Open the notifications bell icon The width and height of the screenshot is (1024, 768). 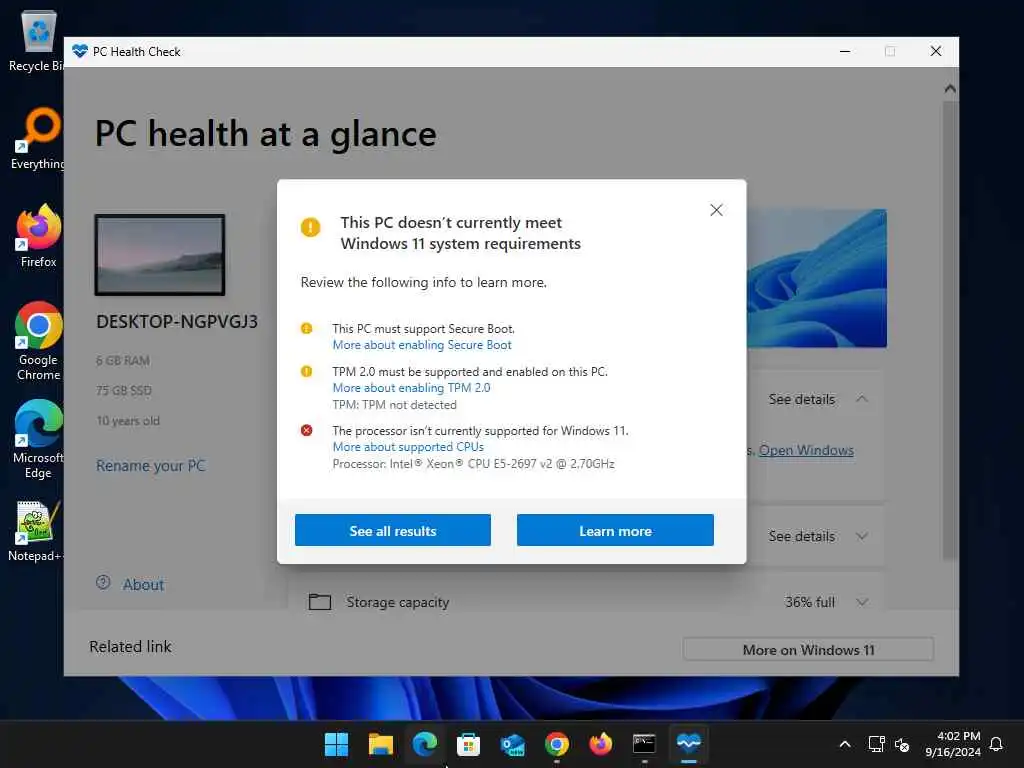(996, 744)
